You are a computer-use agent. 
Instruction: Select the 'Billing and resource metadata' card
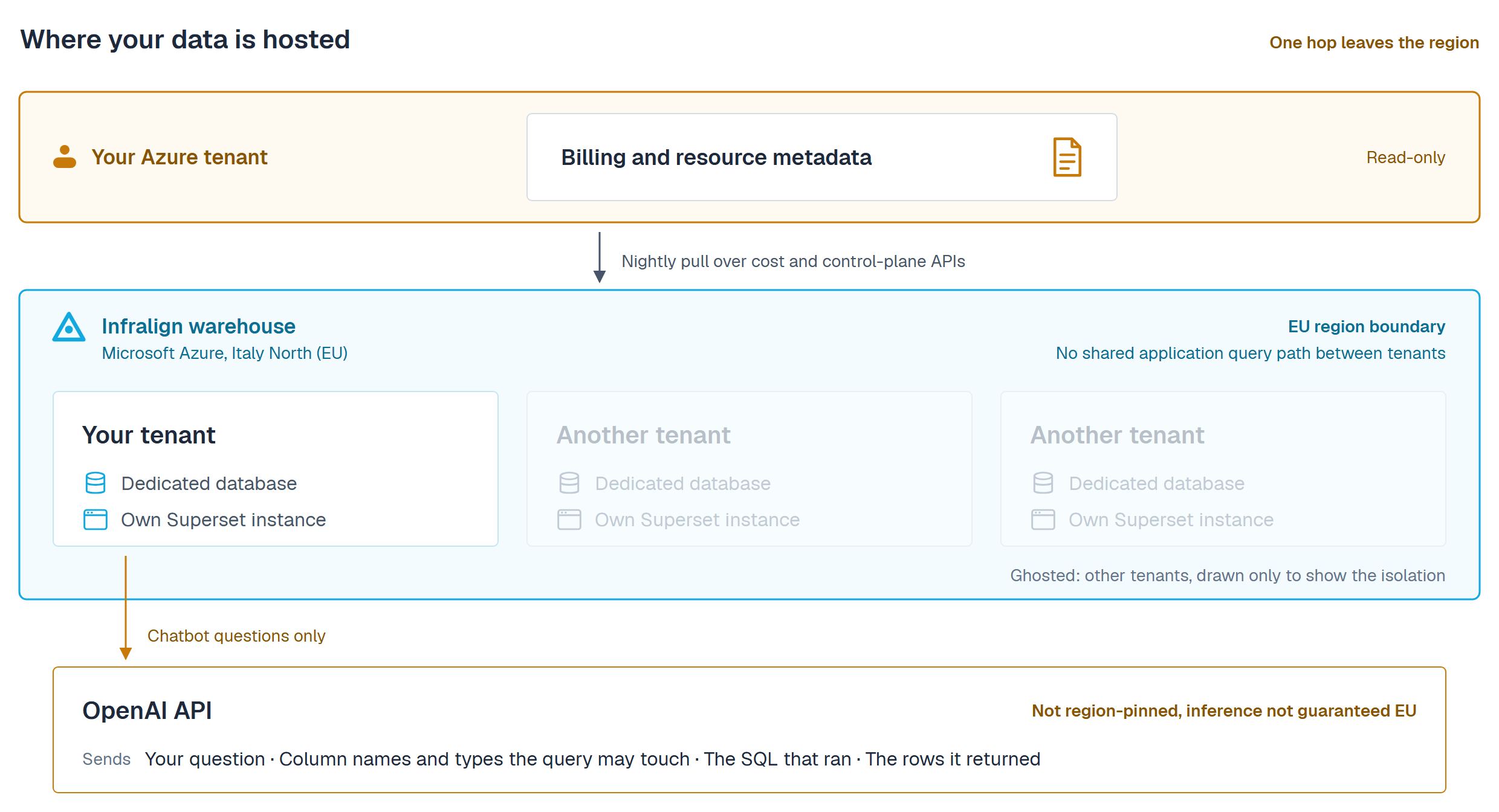point(822,157)
